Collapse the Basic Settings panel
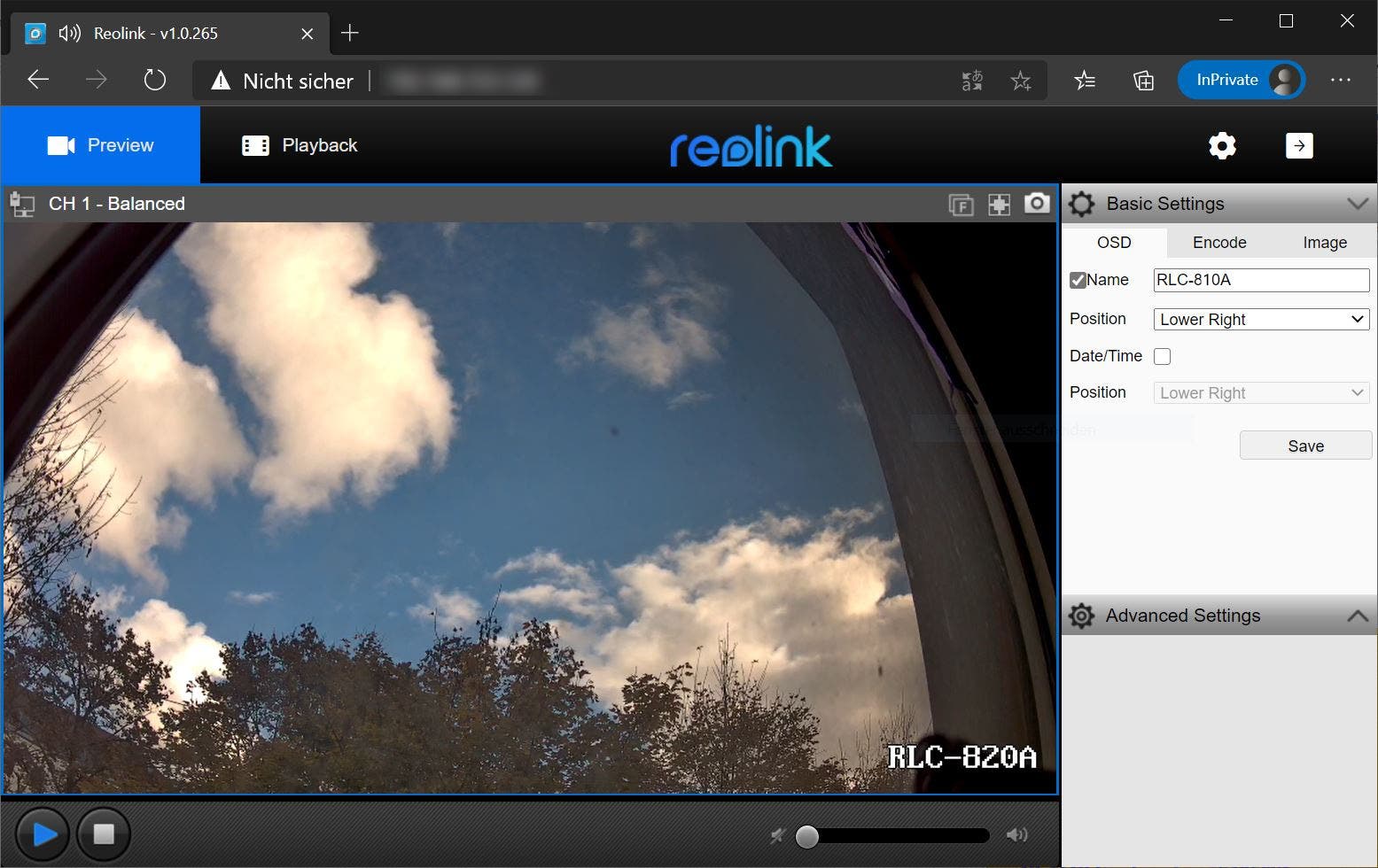Screen dimensions: 1378x868 1357,204
